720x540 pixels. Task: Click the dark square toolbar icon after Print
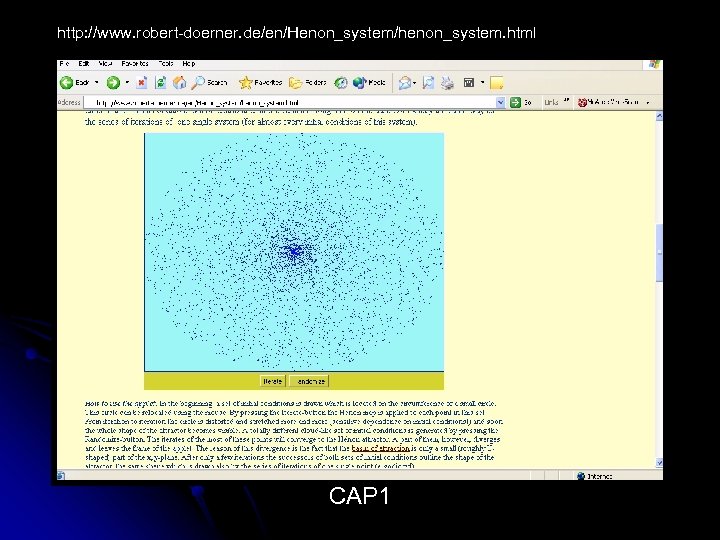pyautogui.click(x=469, y=83)
